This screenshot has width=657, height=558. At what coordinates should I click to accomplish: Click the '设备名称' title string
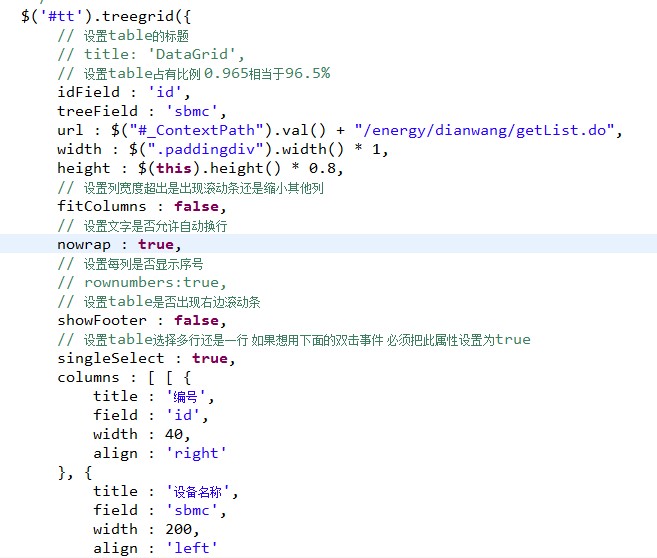tap(198, 492)
